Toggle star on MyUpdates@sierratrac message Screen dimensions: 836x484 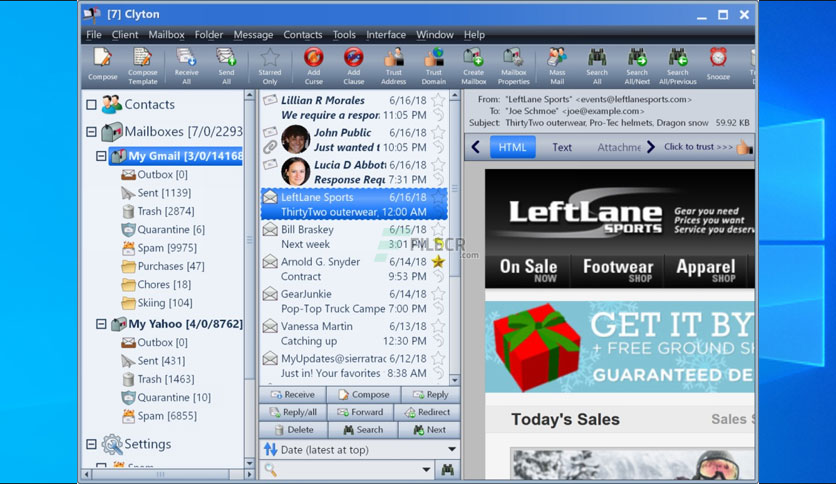click(438, 358)
